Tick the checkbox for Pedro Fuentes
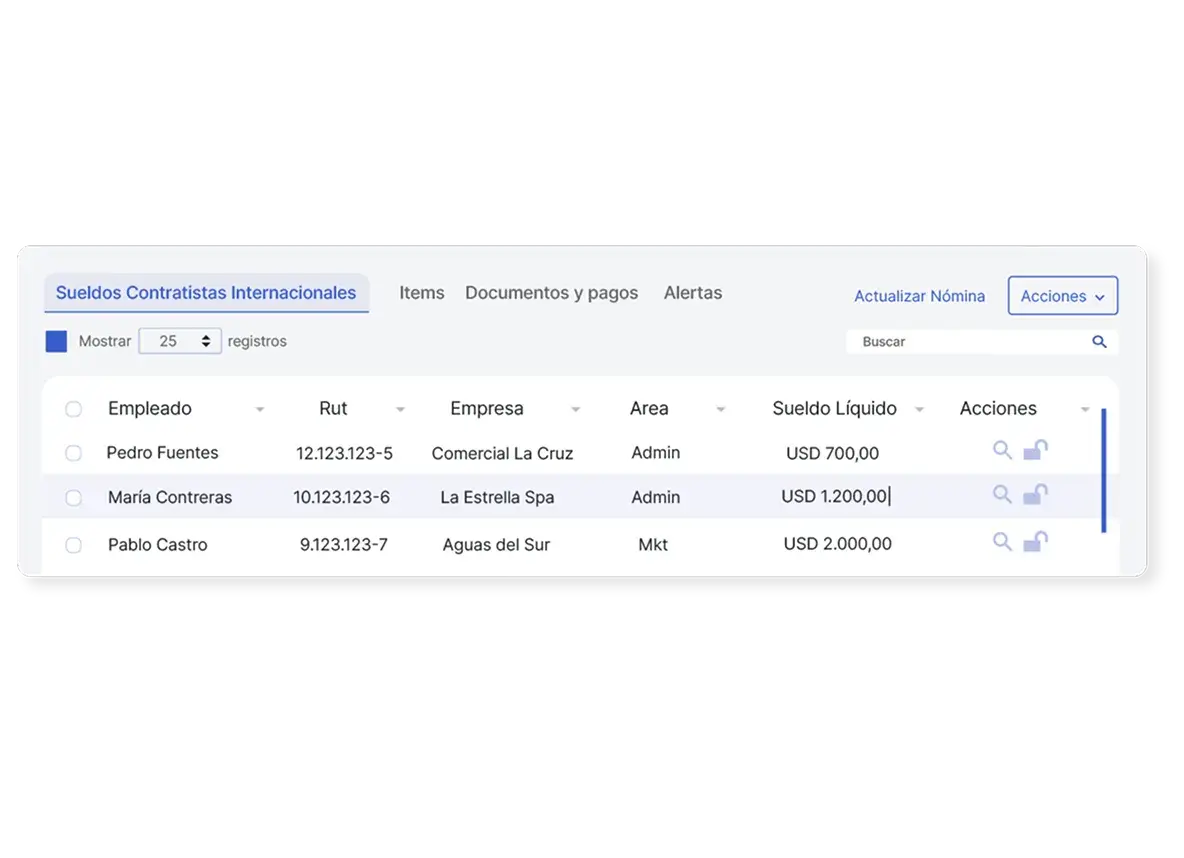The image size is (1184, 858). [73, 452]
